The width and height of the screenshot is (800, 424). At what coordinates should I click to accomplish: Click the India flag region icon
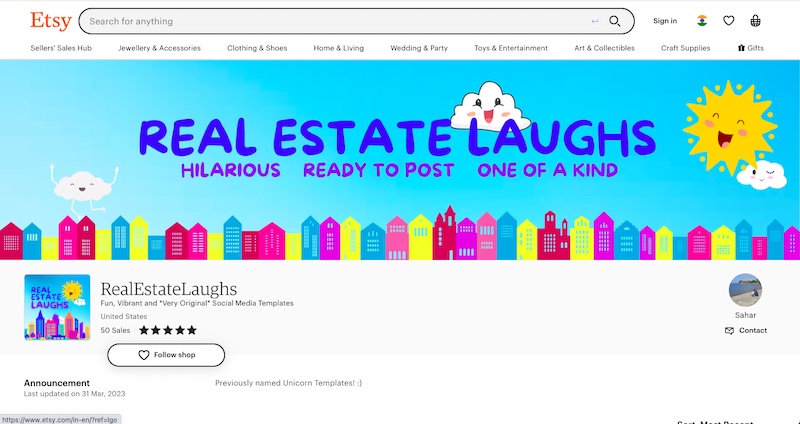[x=702, y=20]
